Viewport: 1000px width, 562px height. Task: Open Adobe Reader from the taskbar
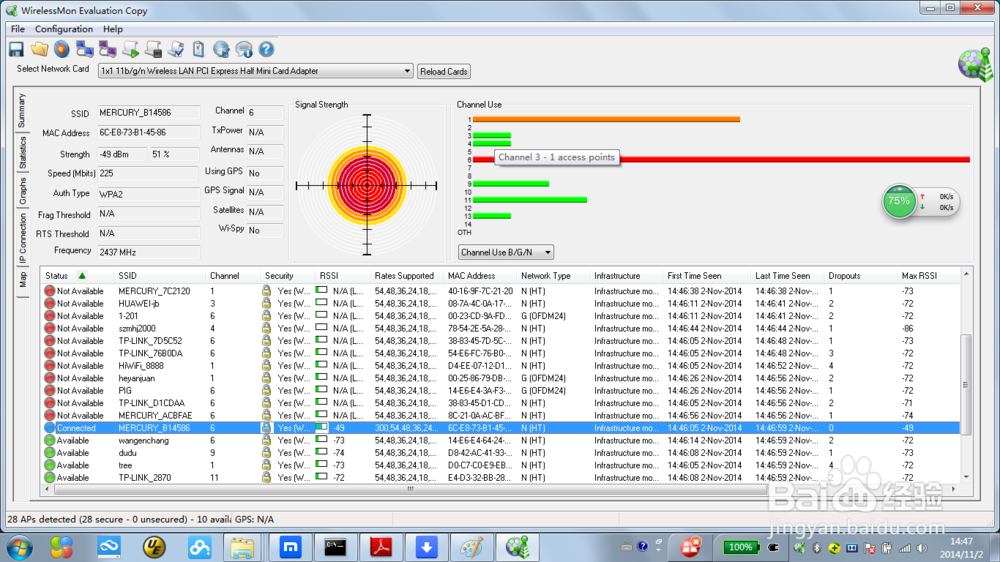[x=381, y=547]
